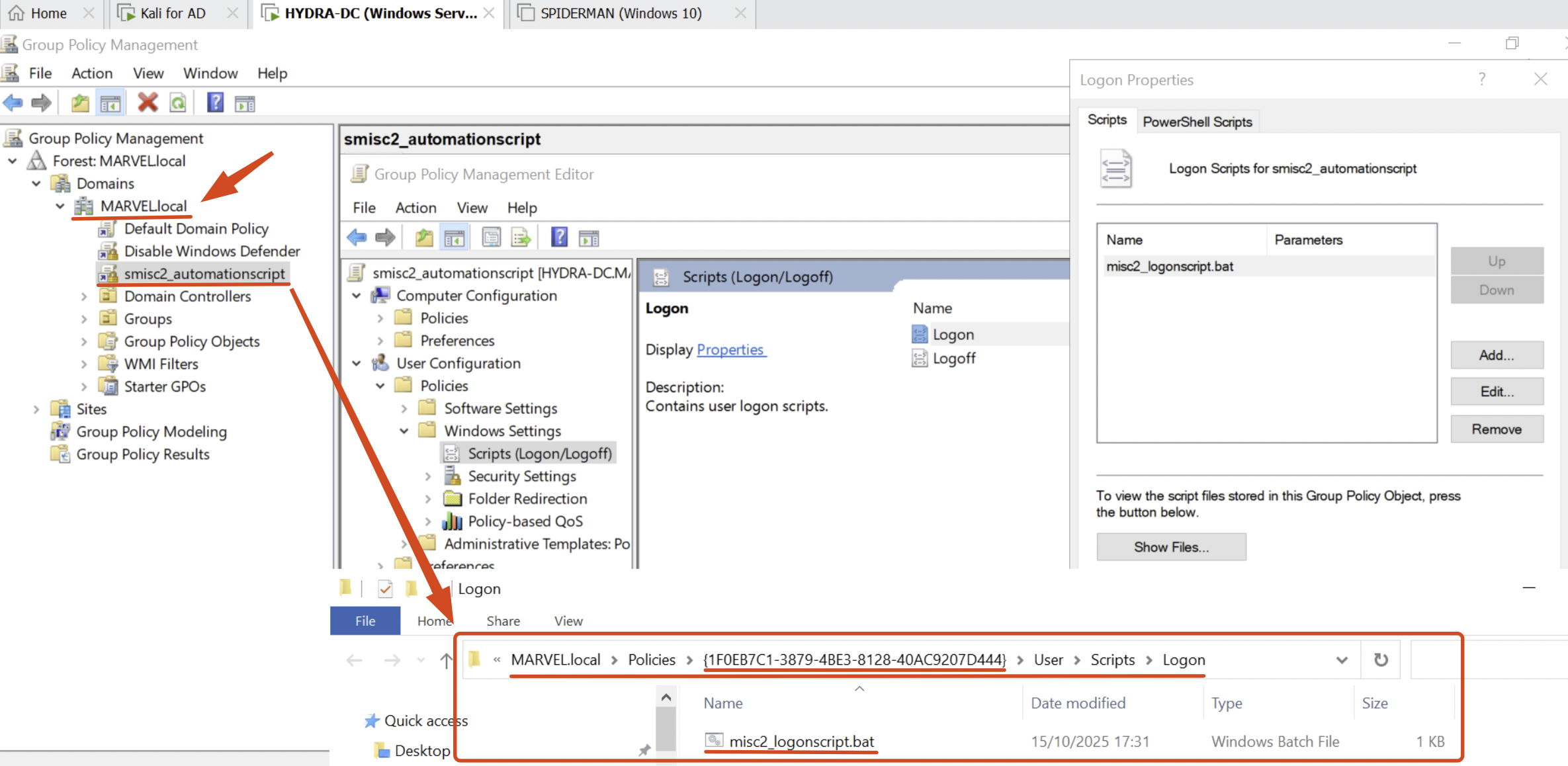The image size is (1568, 766).
Task: Open the Share tab in Explorer ribbon
Action: (x=503, y=620)
